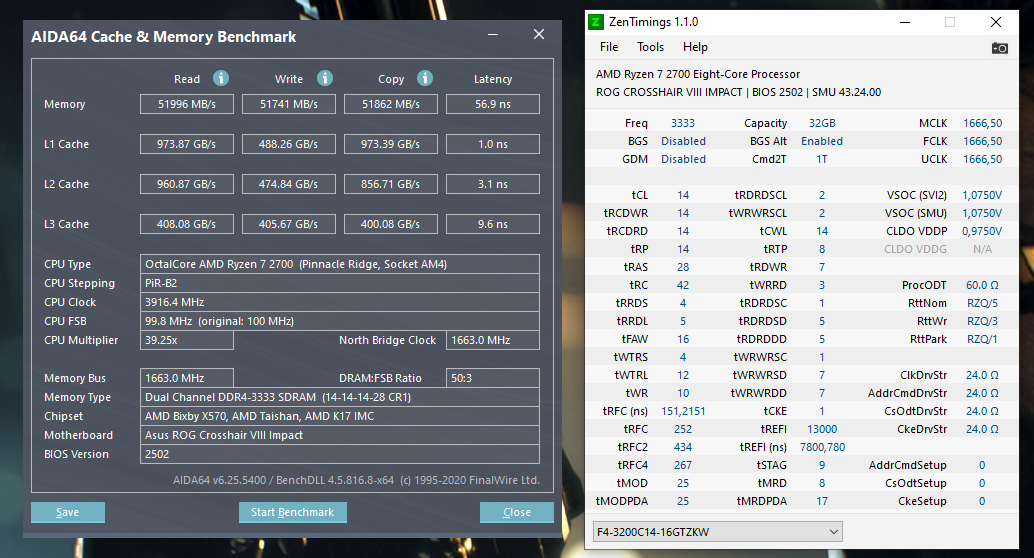1034x558 pixels.
Task: Click the tRFC (ns) value 151,2151
Action: pyautogui.click(x=683, y=411)
